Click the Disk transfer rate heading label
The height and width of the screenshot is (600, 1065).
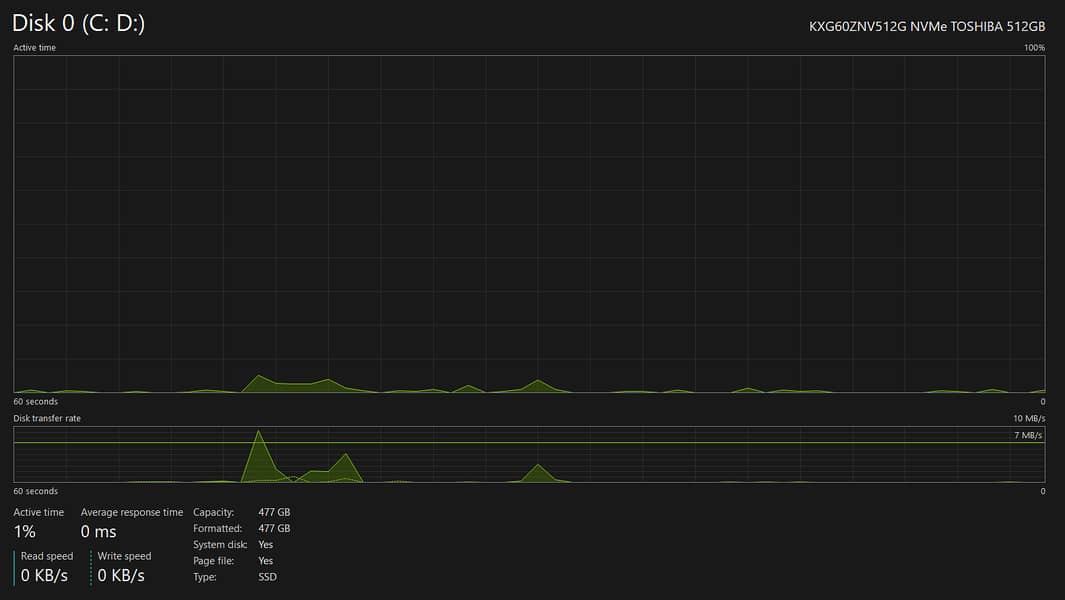pyautogui.click(x=47, y=418)
